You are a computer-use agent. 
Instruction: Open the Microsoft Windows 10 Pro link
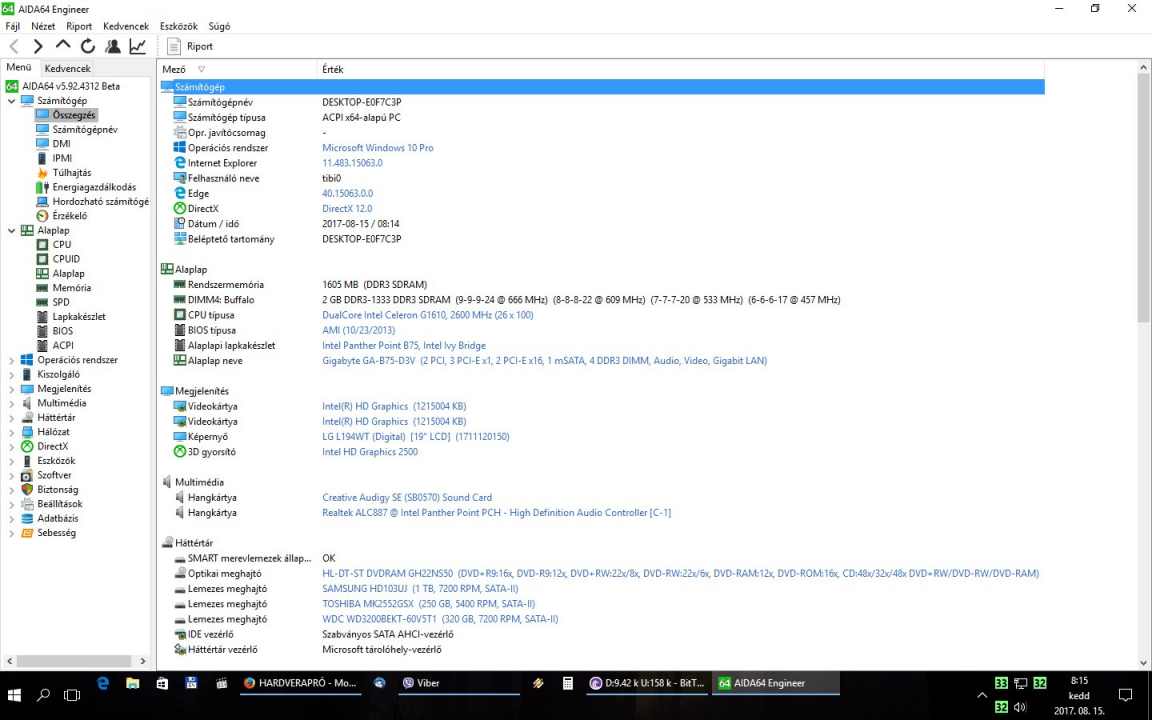pos(378,148)
